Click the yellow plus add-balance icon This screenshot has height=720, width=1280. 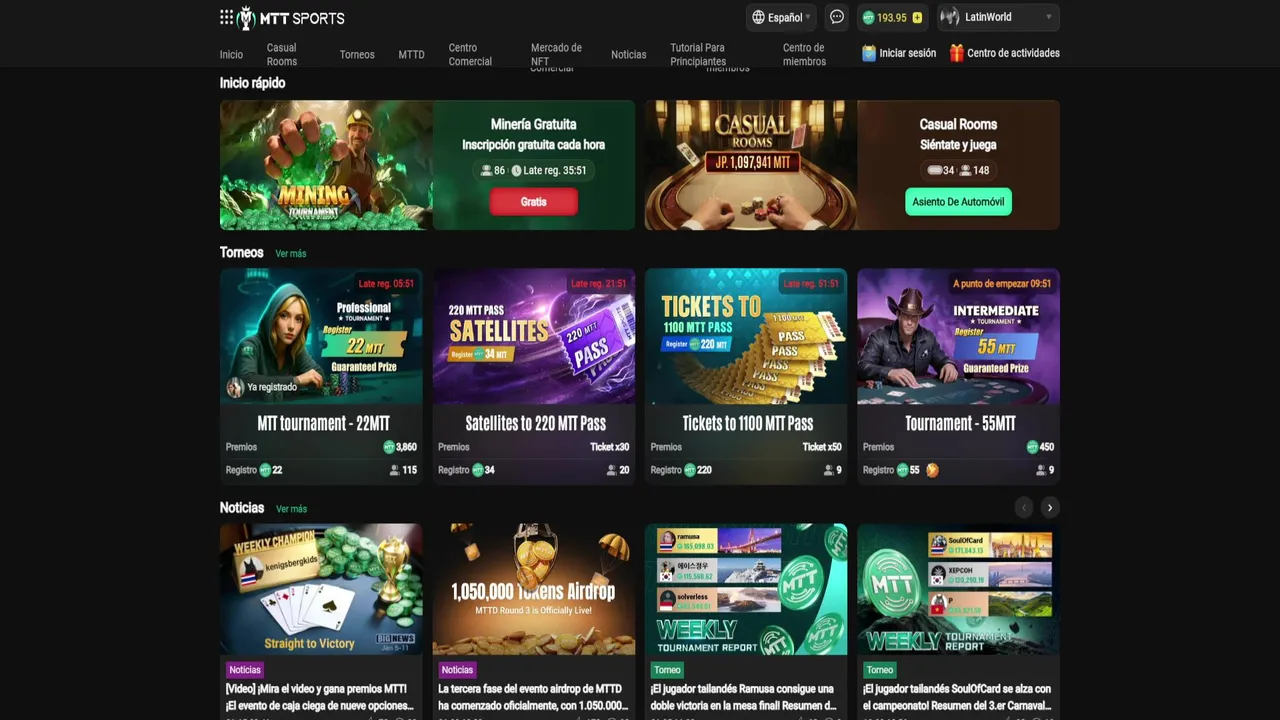click(917, 18)
